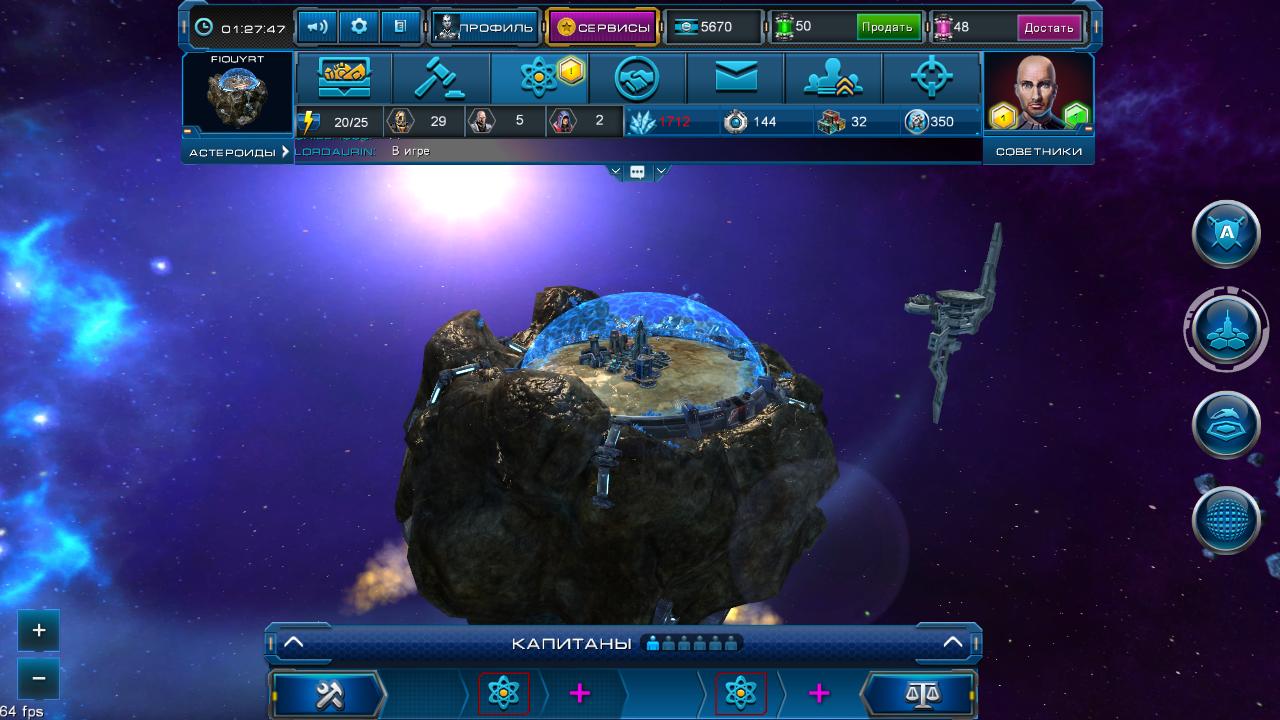Zoom out with the minus button
Image resolution: width=1280 pixels, height=720 pixels.
[39, 679]
